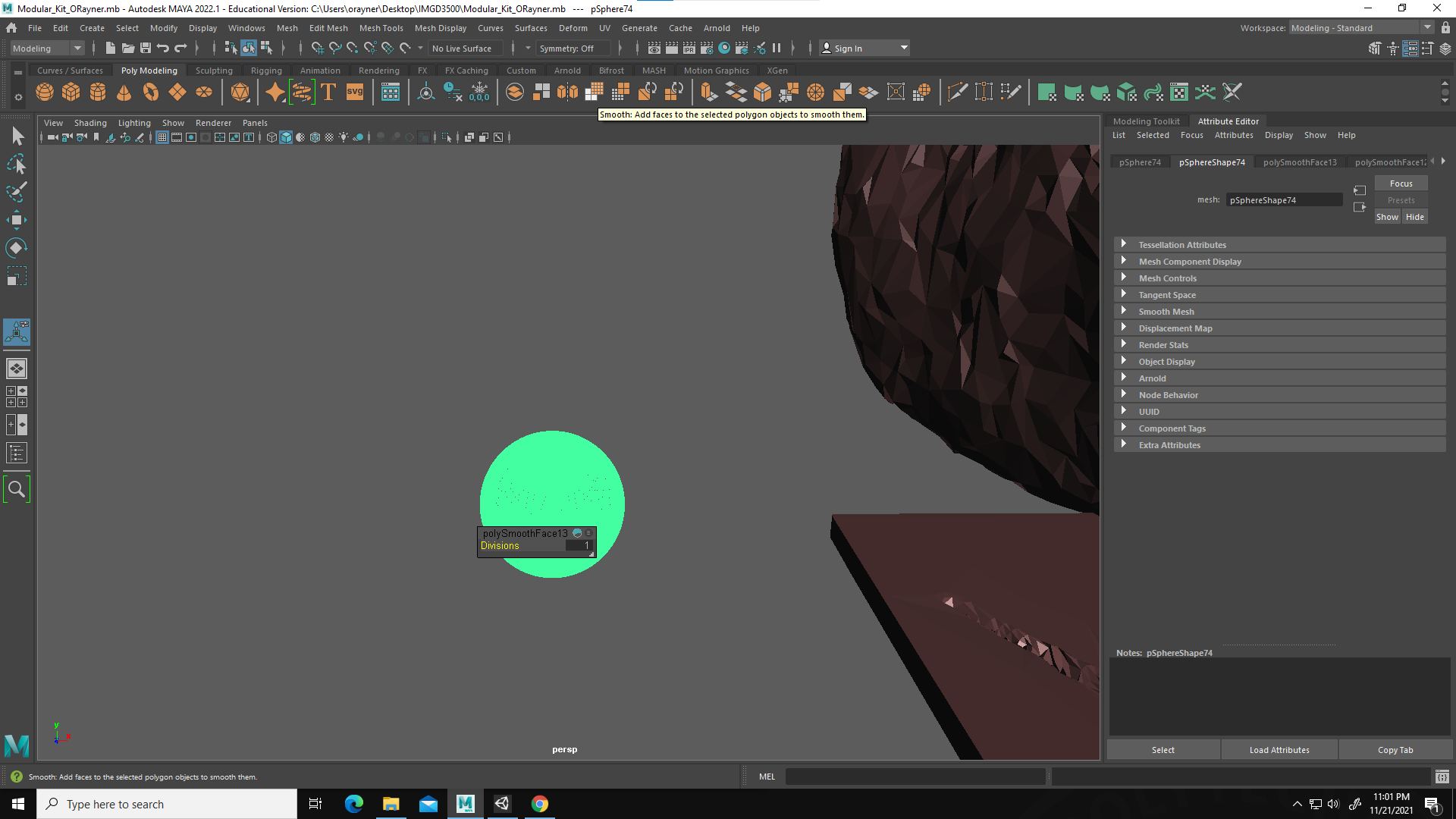Toggle textured display in viewport toolbar
1456x819 pixels.
pyautogui.click(x=329, y=137)
